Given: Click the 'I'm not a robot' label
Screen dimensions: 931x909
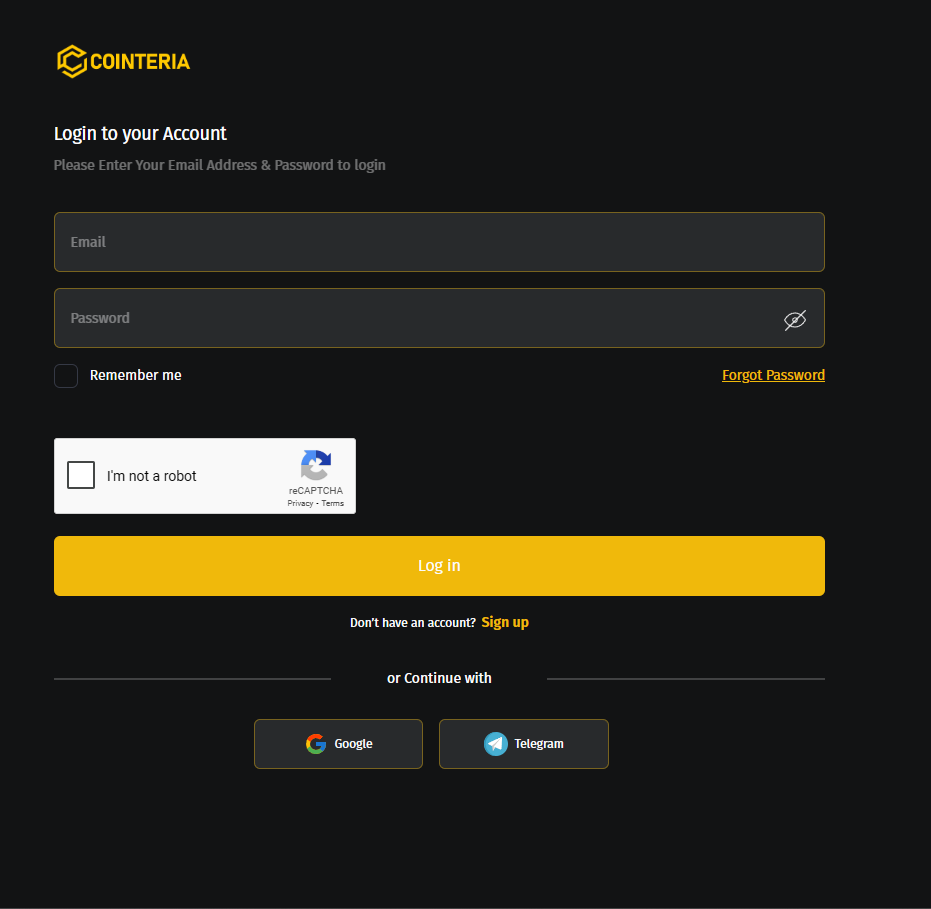Looking at the screenshot, I should tap(152, 476).
